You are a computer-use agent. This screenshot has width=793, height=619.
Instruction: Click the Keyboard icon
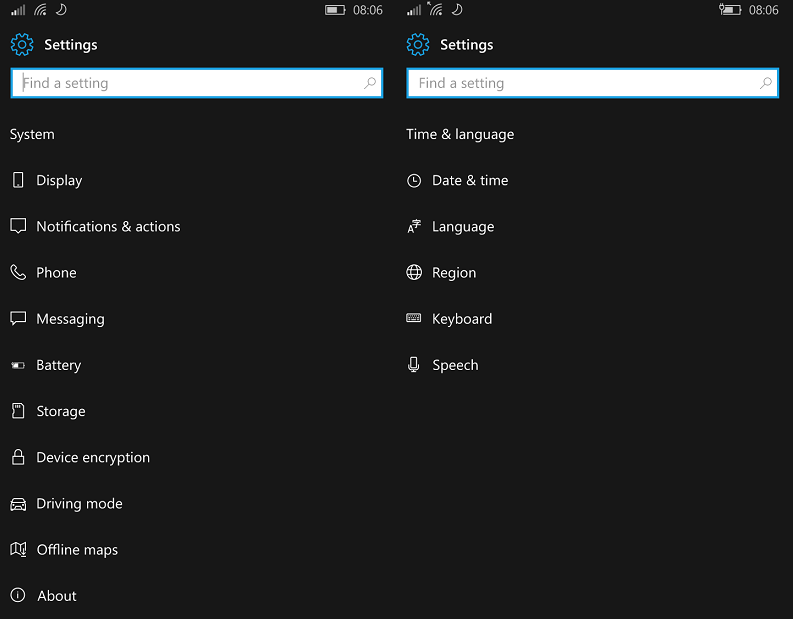[414, 318]
